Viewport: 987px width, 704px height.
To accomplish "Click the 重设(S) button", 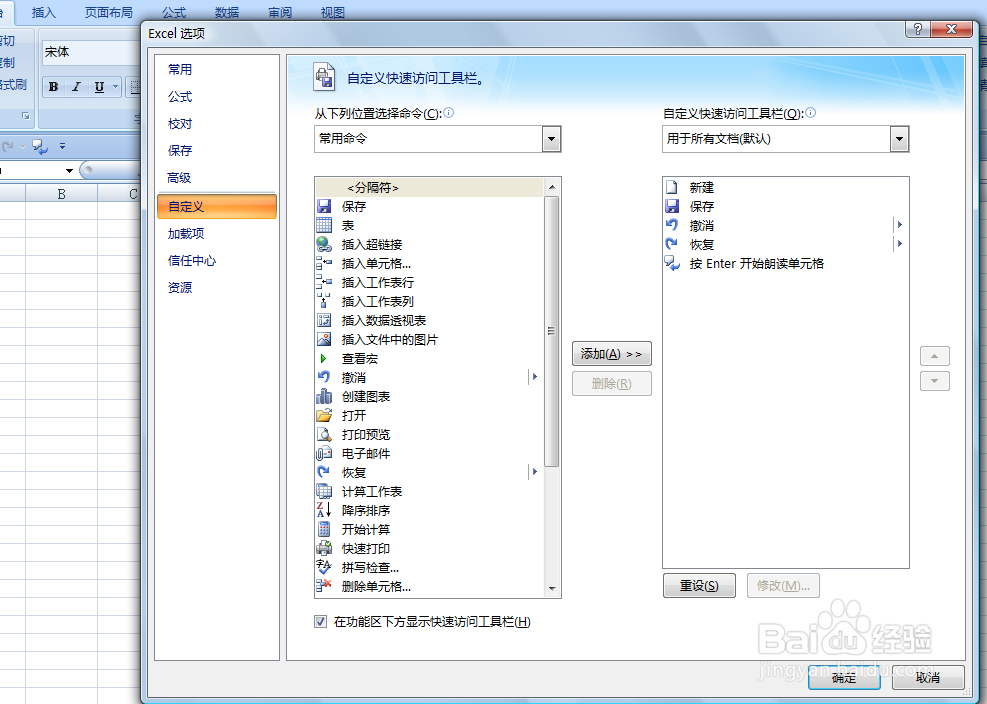I will (699, 586).
